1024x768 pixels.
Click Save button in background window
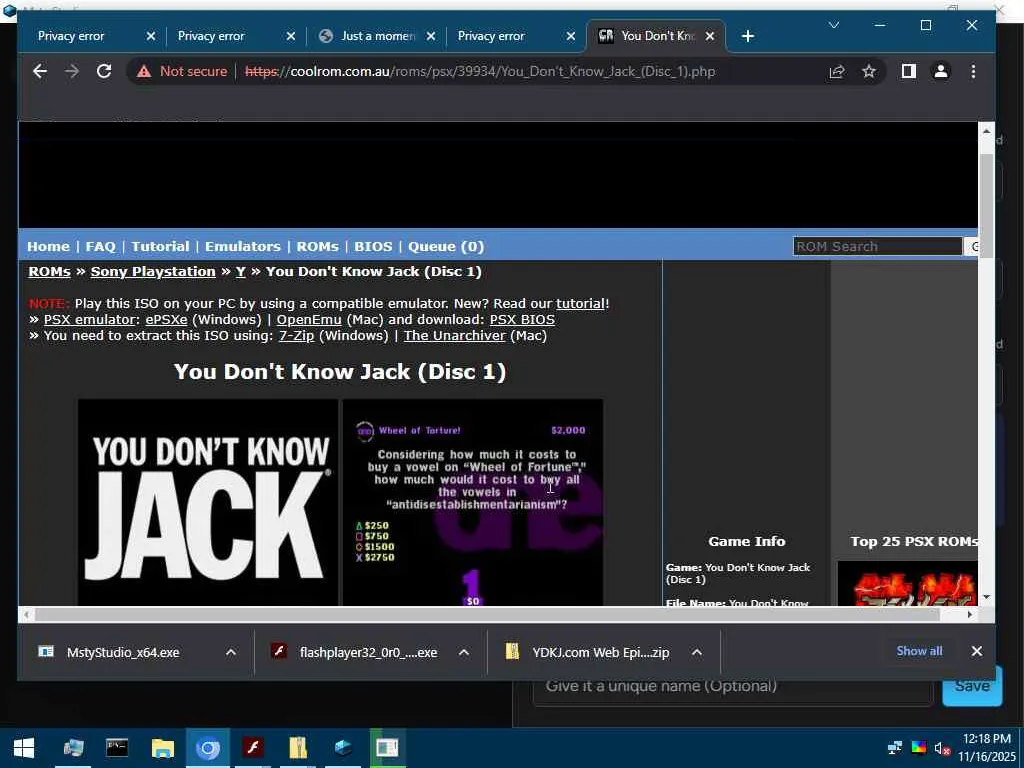click(x=972, y=686)
